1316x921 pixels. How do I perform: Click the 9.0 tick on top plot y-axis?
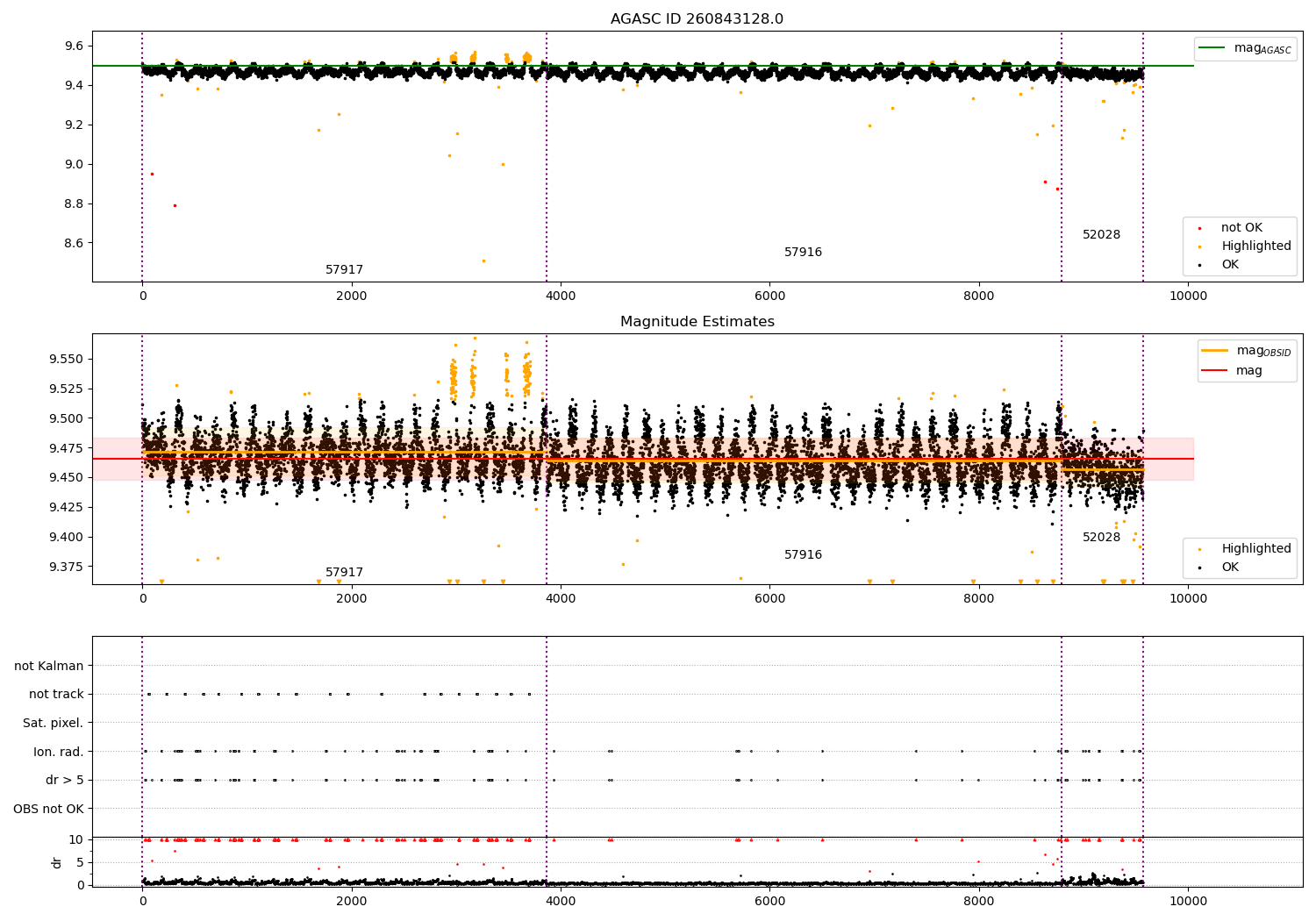tap(75, 164)
